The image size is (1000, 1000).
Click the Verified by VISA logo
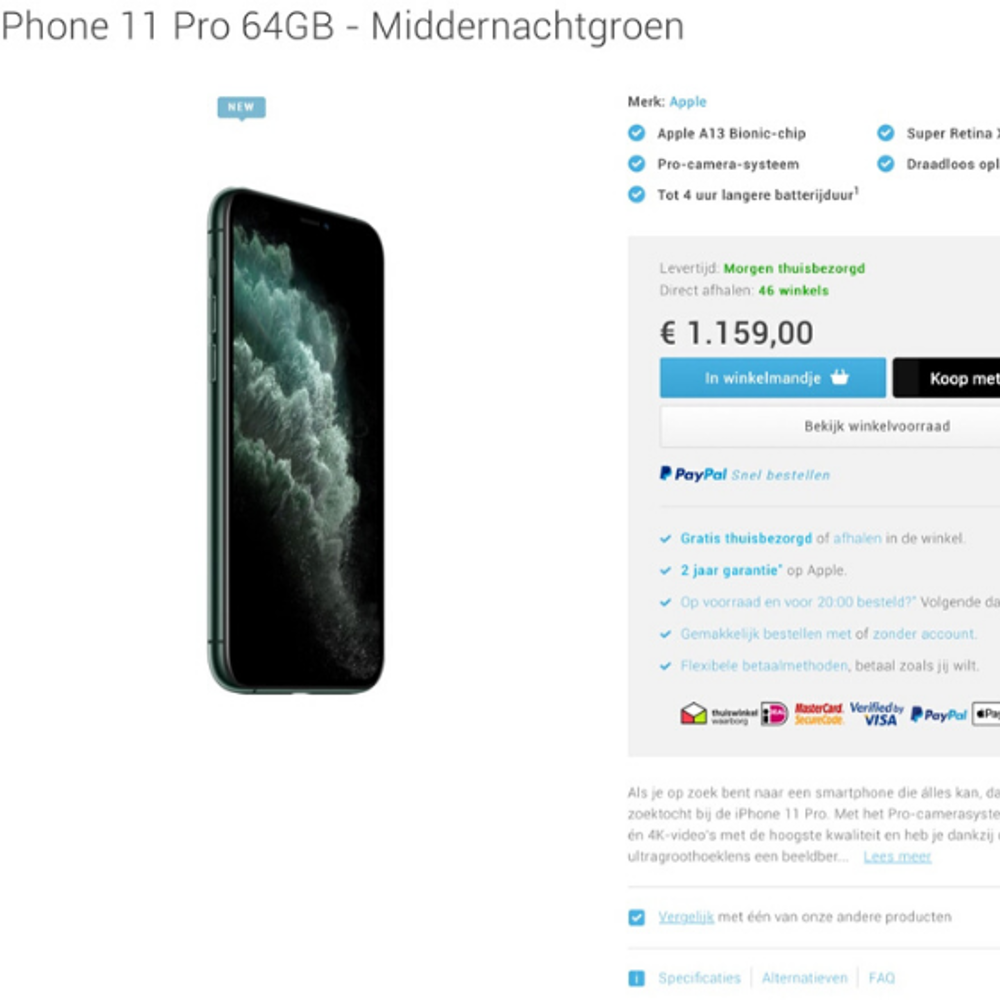pos(876,714)
